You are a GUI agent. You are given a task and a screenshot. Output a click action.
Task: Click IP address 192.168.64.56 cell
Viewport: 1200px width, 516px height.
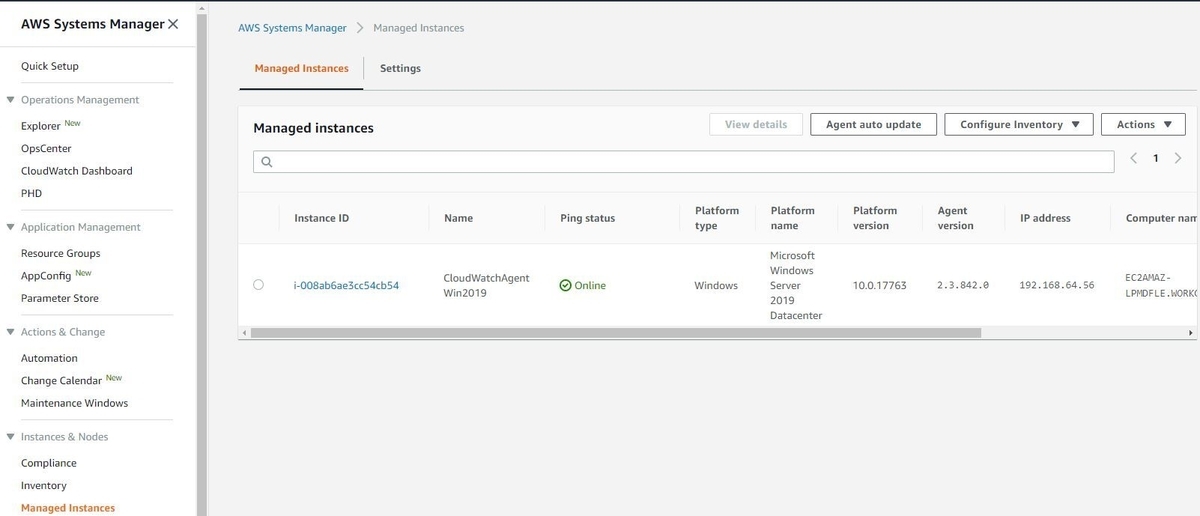1057,285
